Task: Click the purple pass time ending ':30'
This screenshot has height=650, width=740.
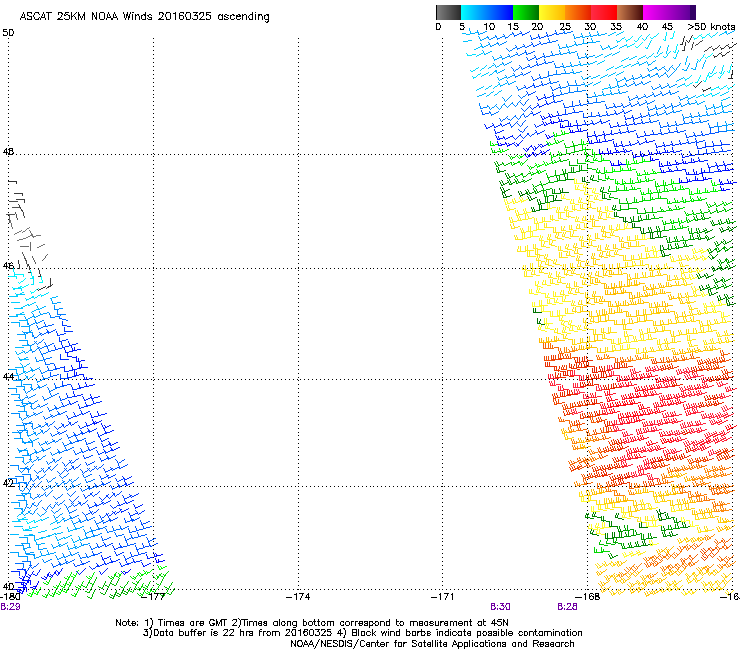Action: (500, 607)
